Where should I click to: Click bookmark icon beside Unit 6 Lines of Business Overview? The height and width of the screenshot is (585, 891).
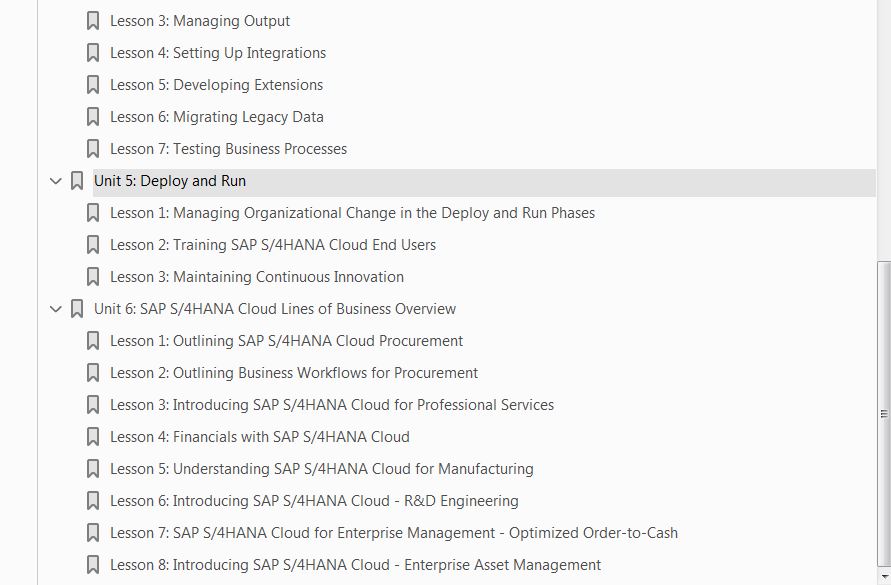click(77, 309)
